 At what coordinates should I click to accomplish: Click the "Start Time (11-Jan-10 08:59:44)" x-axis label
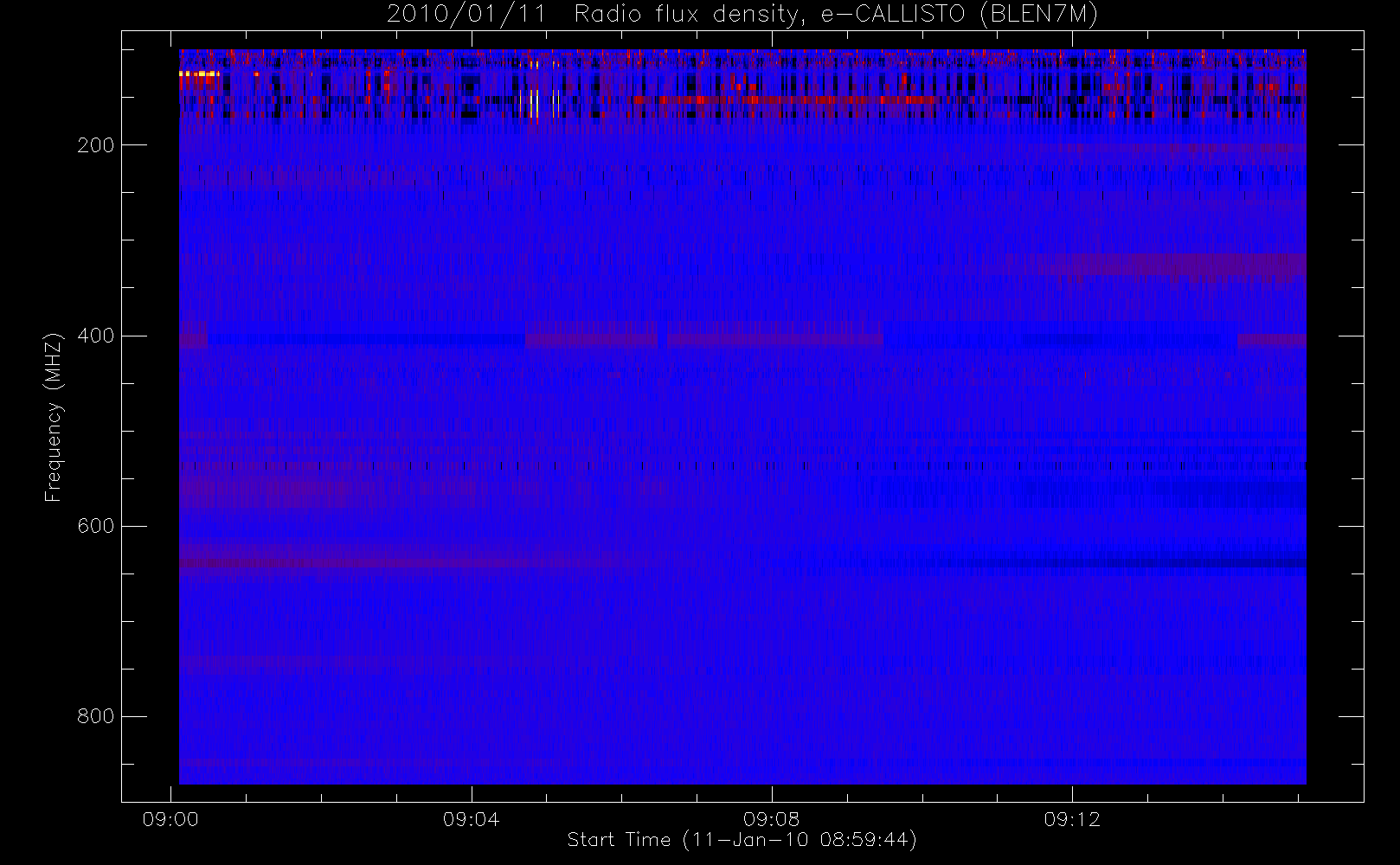[742, 840]
